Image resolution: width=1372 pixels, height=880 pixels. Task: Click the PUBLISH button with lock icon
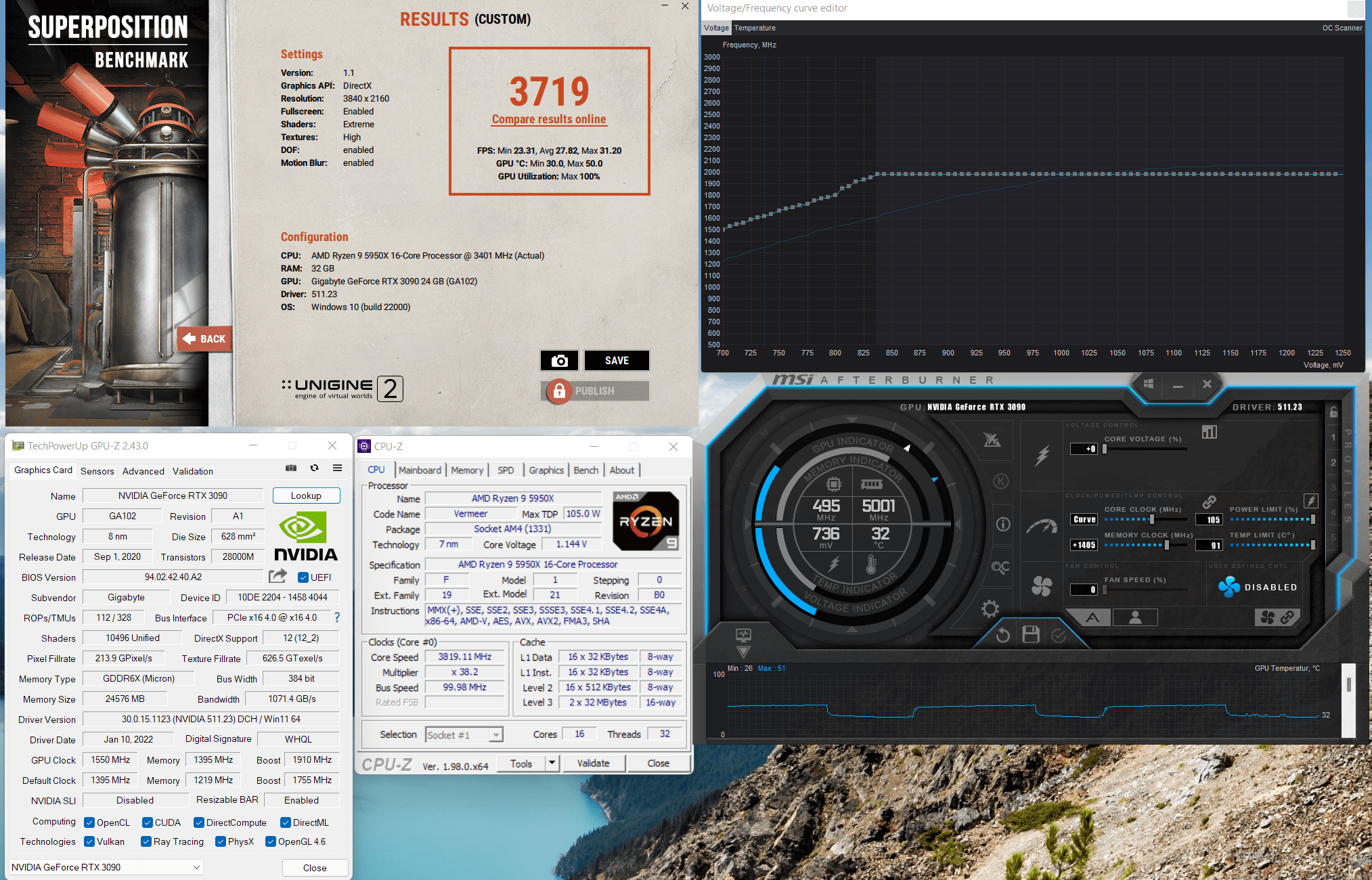tap(596, 391)
